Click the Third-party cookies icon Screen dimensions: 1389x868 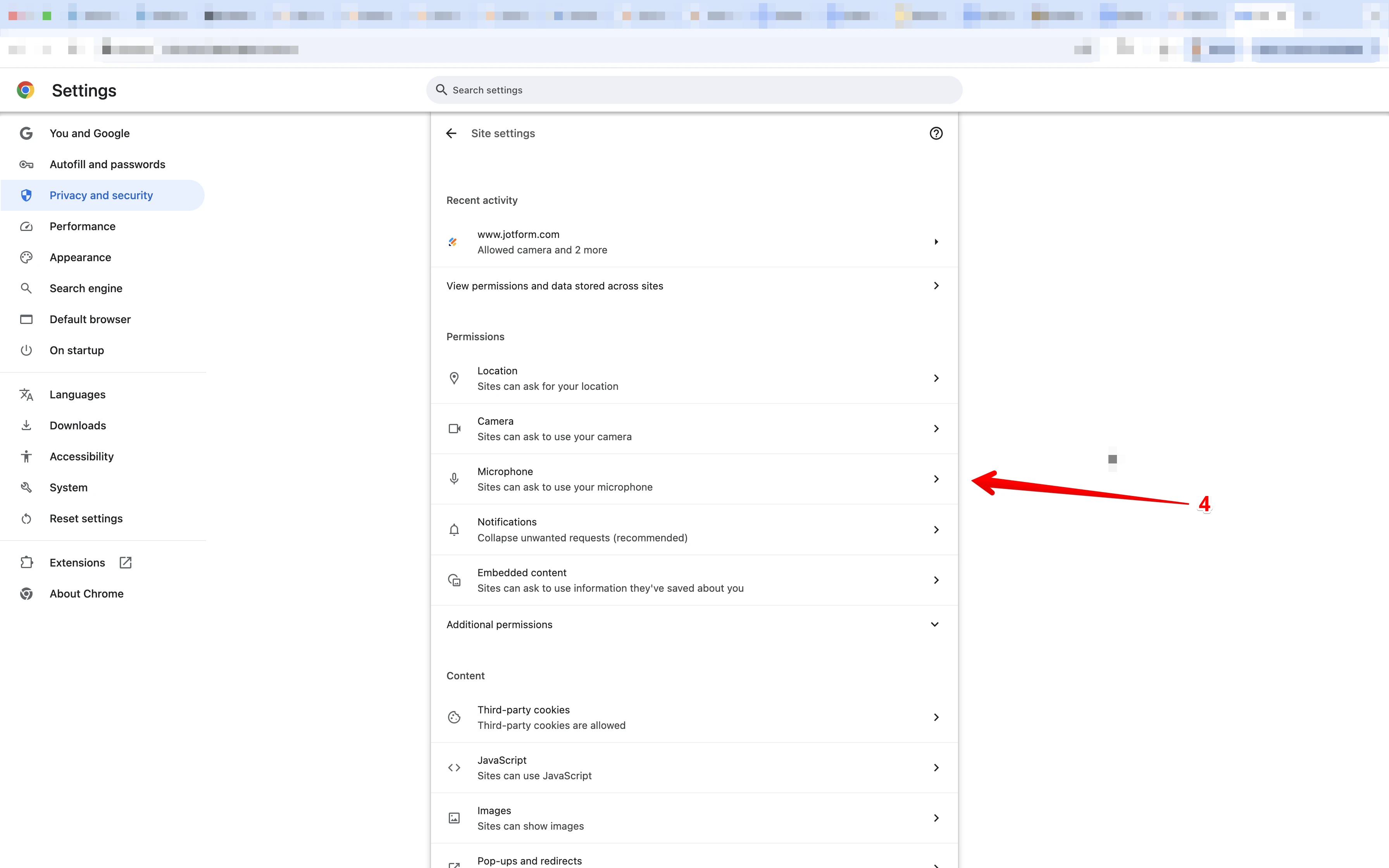tap(453, 717)
